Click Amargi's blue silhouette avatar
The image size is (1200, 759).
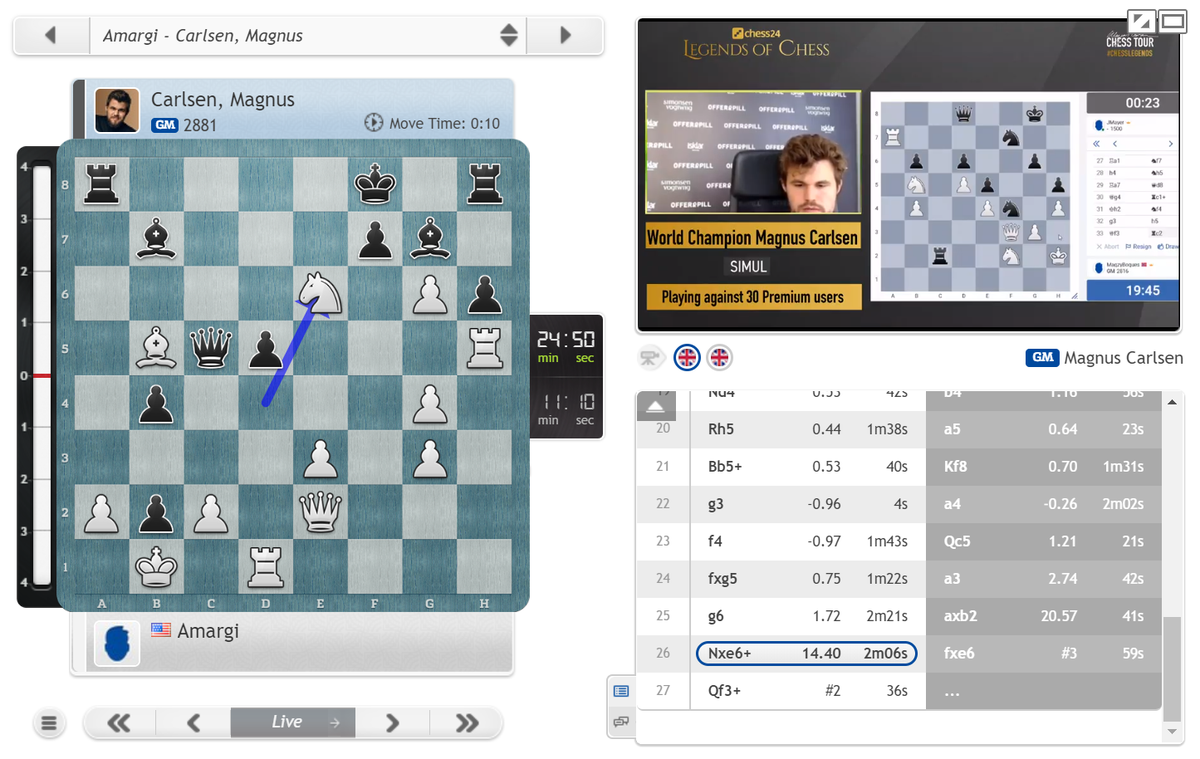tap(117, 643)
